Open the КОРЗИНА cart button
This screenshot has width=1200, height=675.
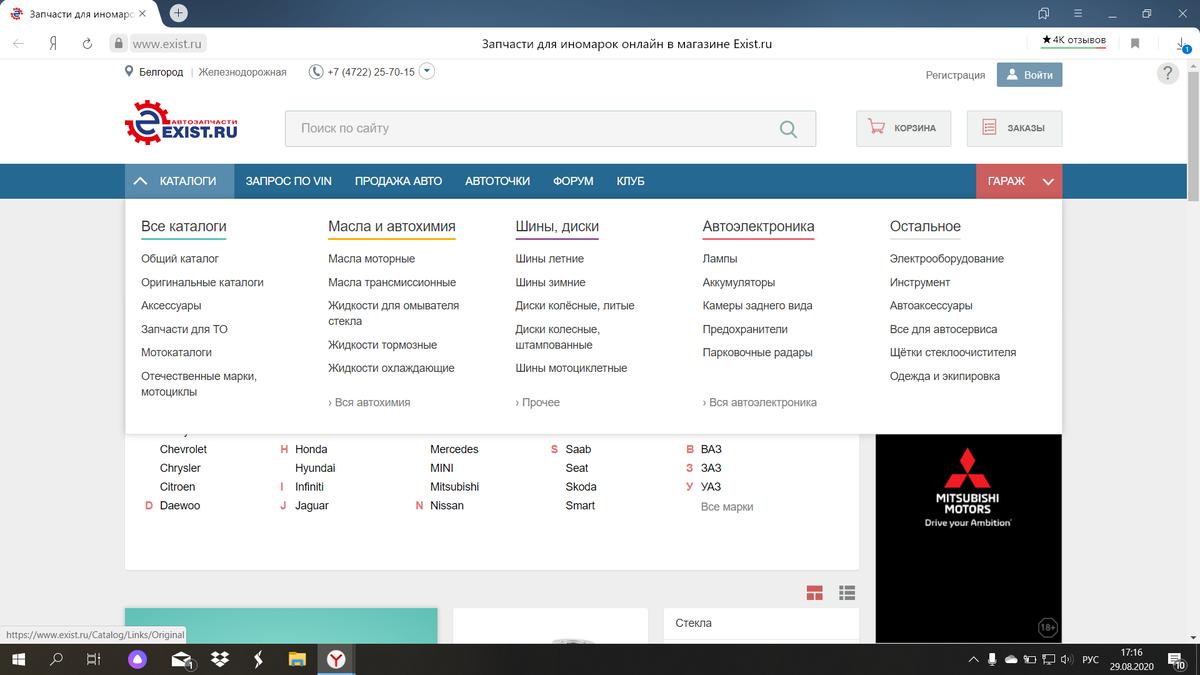[902, 128]
